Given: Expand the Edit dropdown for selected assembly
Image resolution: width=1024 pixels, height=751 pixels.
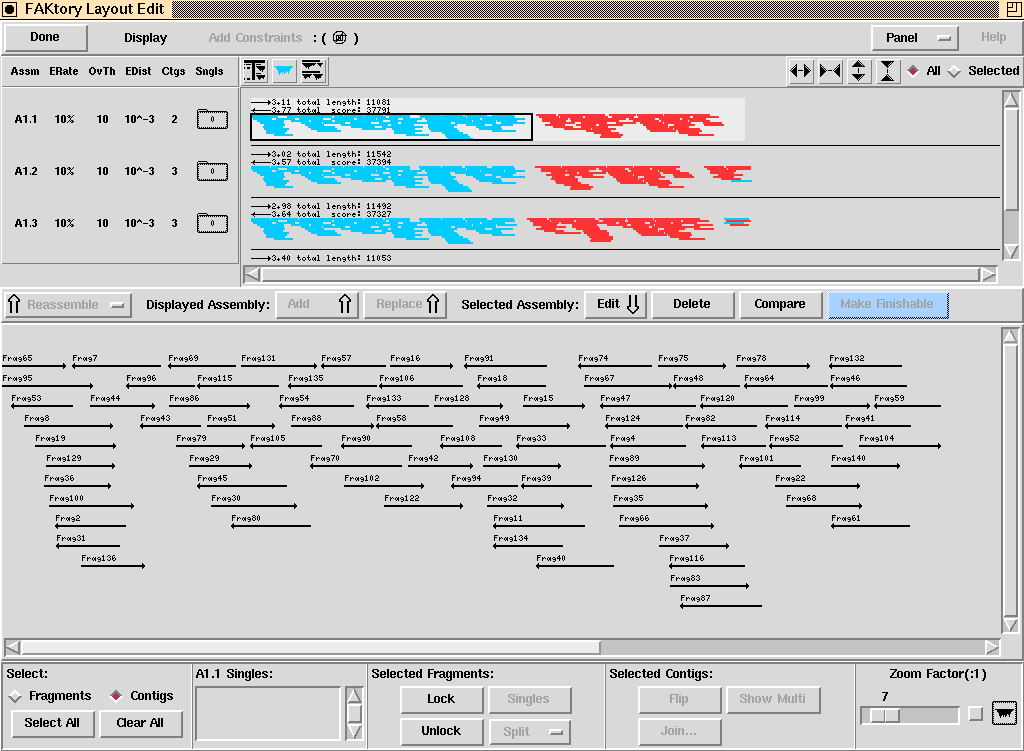Looking at the screenshot, I should point(616,304).
